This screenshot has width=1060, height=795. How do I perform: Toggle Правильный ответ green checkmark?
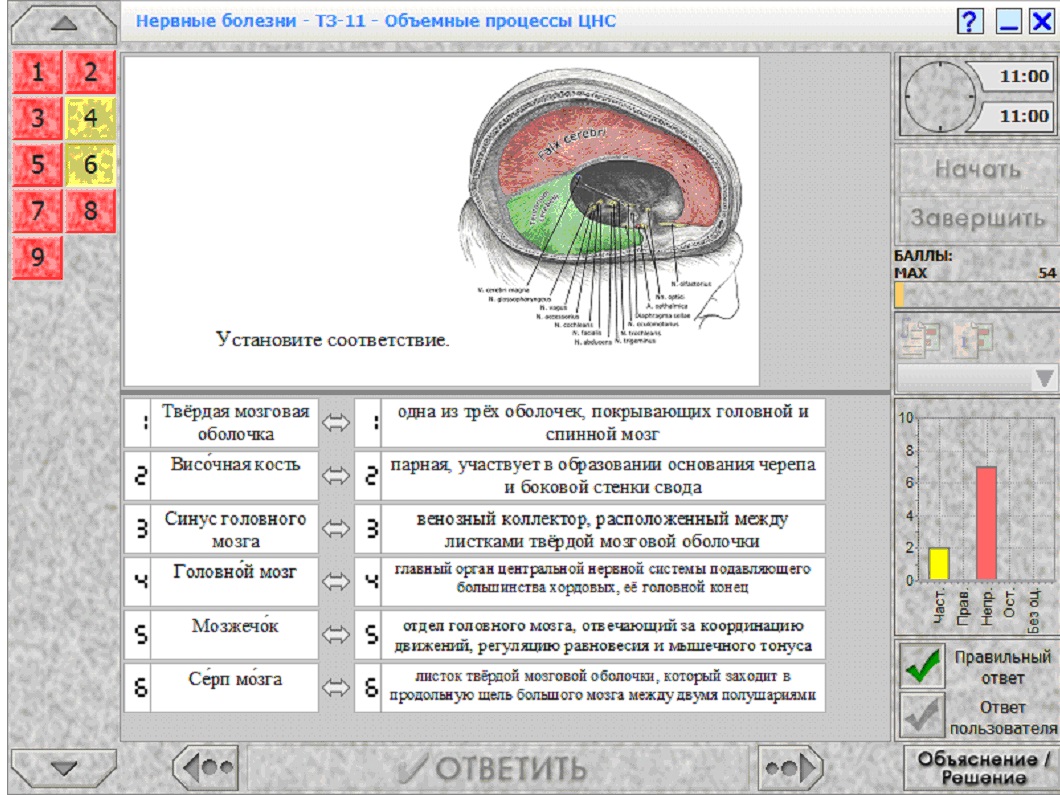922,665
